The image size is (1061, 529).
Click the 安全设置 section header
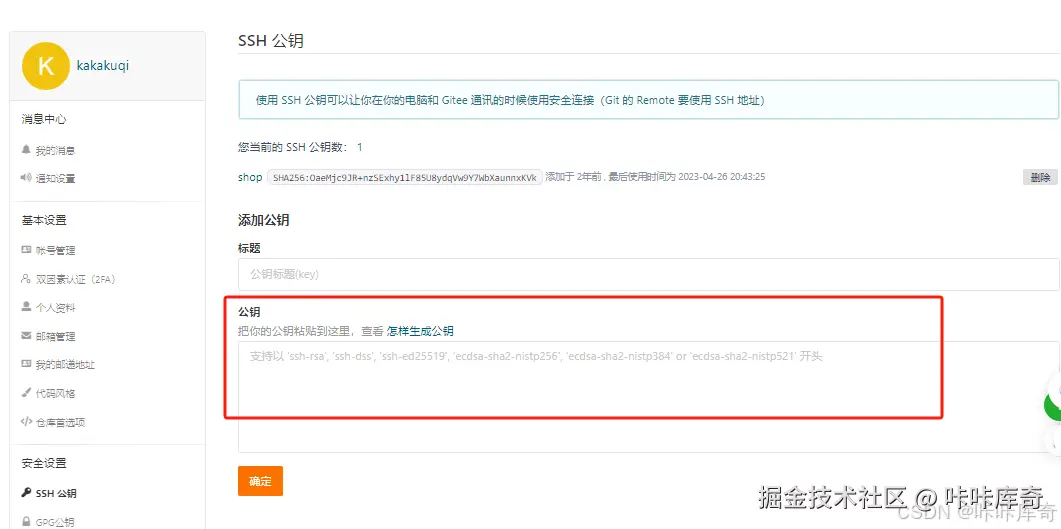coord(44,463)
